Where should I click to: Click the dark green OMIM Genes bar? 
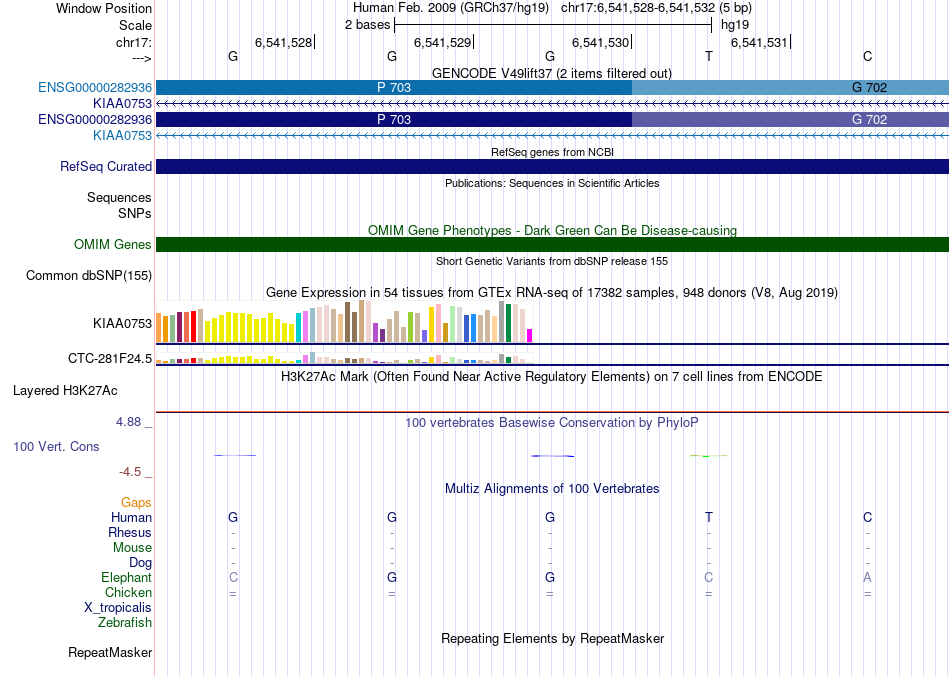pyautogui.click(x=553, y=244)
